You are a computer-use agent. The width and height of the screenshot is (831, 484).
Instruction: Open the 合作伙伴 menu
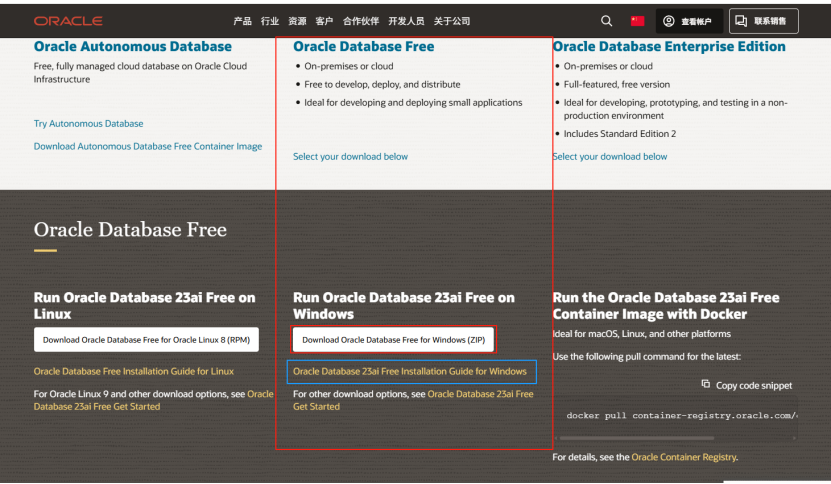[x=361, y=21]
